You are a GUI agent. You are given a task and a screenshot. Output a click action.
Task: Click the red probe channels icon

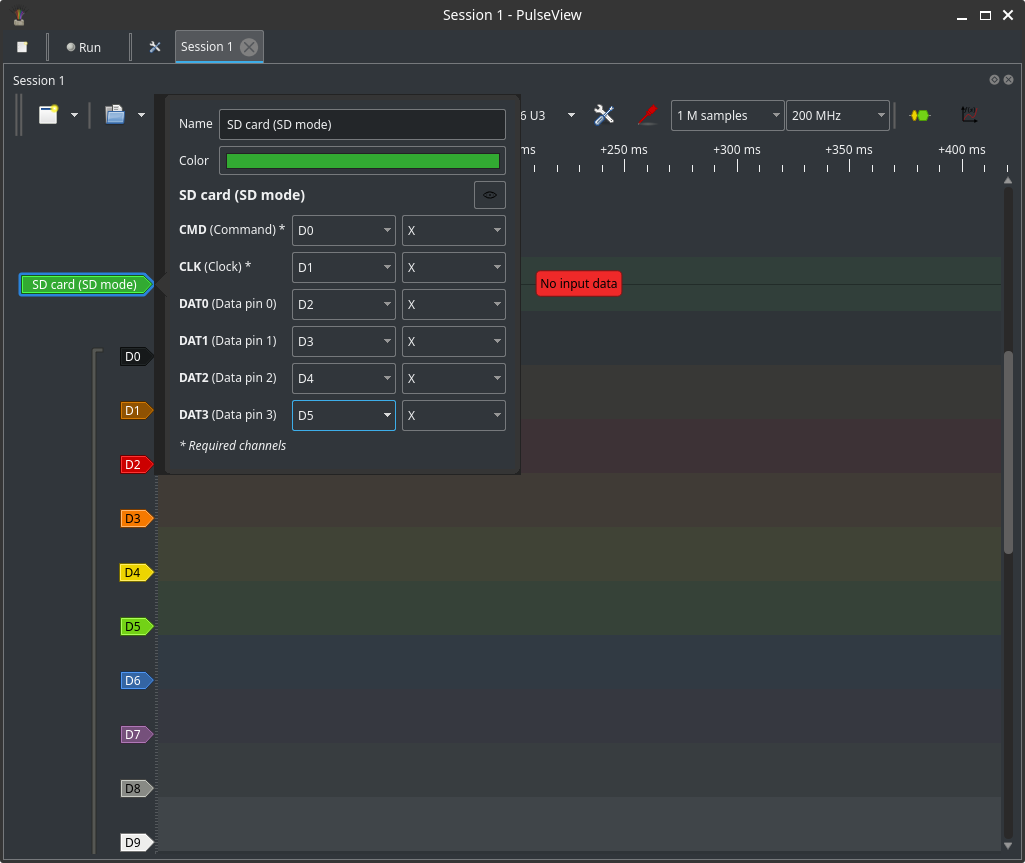(x=647, y=115)
